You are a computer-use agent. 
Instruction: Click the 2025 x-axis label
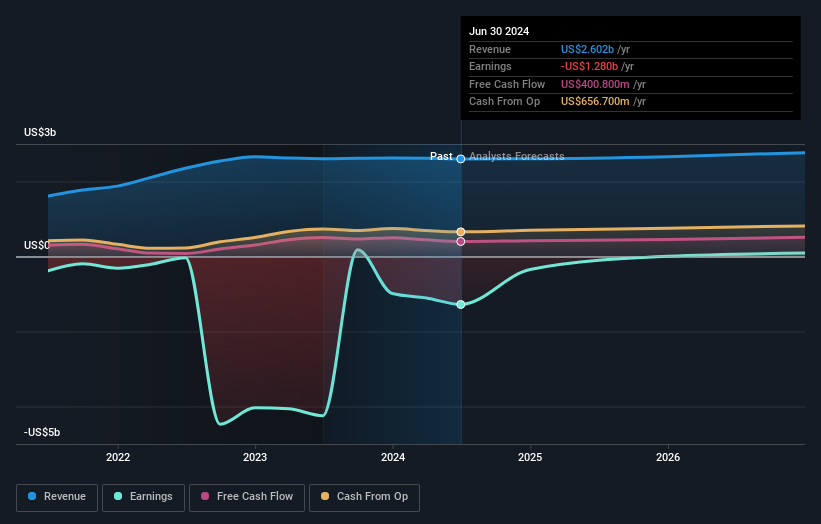coord(530,457)
